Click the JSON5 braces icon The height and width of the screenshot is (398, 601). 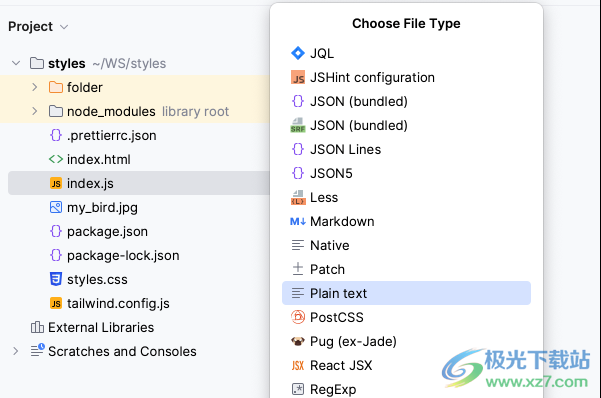[298, 173]
